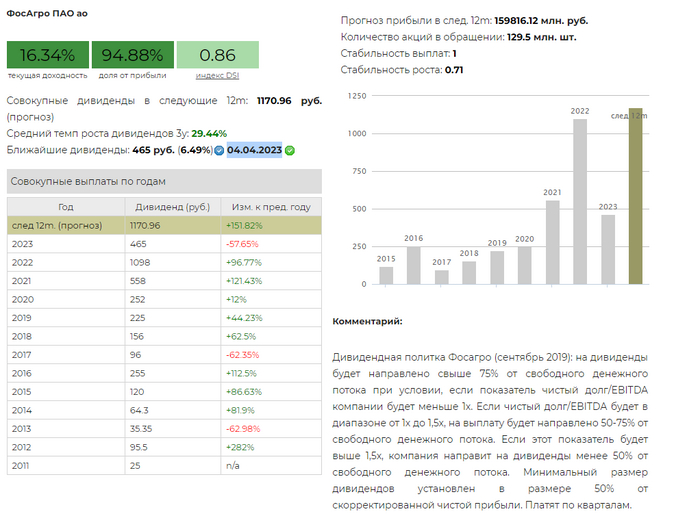Click the 252 dividend cell for 2020
The image size is (700, 529).
click(x=172, y=300)
